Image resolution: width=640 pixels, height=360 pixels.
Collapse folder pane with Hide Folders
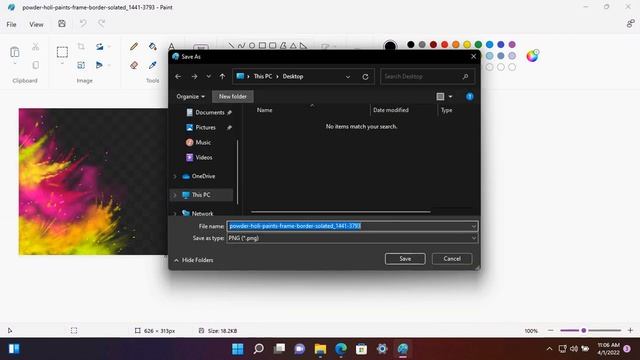pos(193,260)
